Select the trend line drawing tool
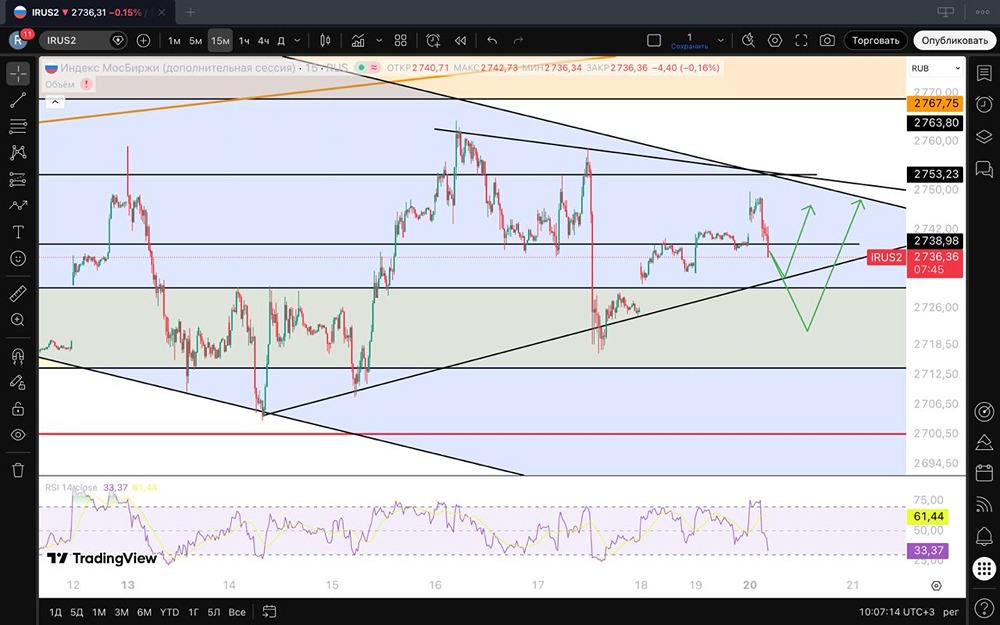 pyautogui.click(x=18, y=100)
